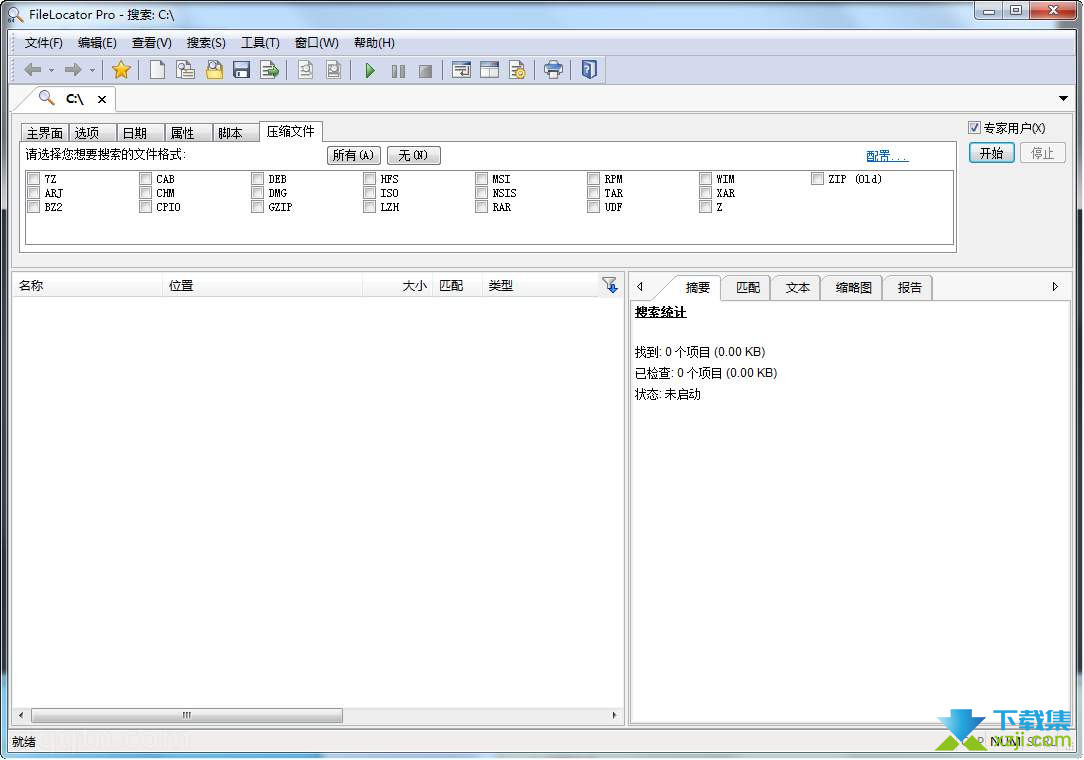
Task: Open the 窗口(W) menu
Action: click(x=317, y=43)
